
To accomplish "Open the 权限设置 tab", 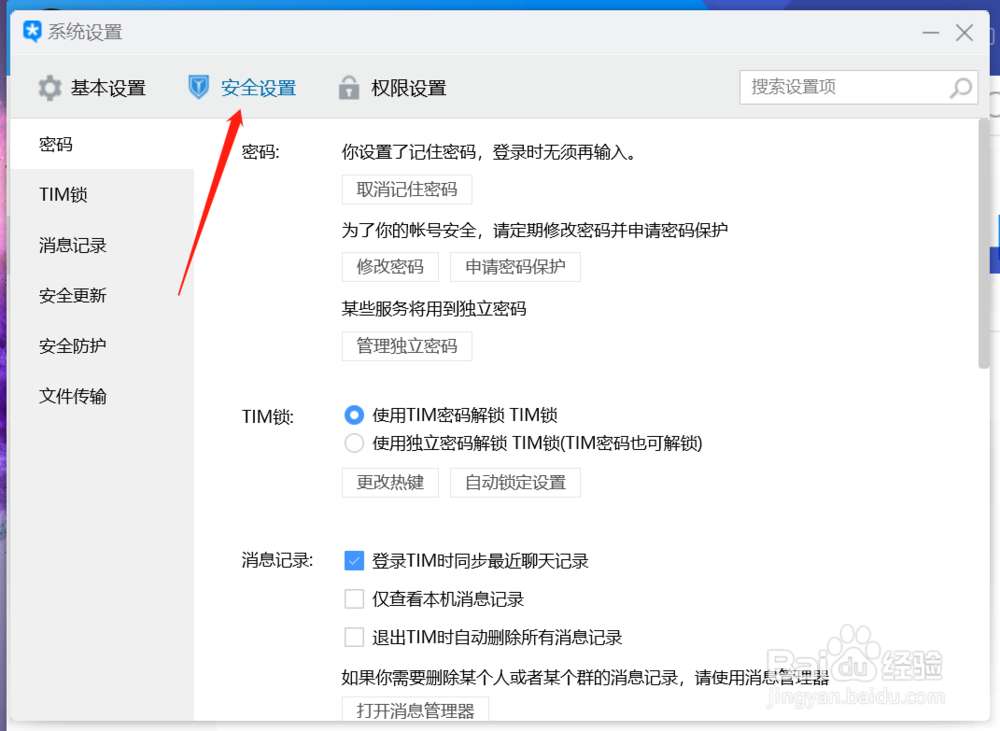I will point(392,87).
